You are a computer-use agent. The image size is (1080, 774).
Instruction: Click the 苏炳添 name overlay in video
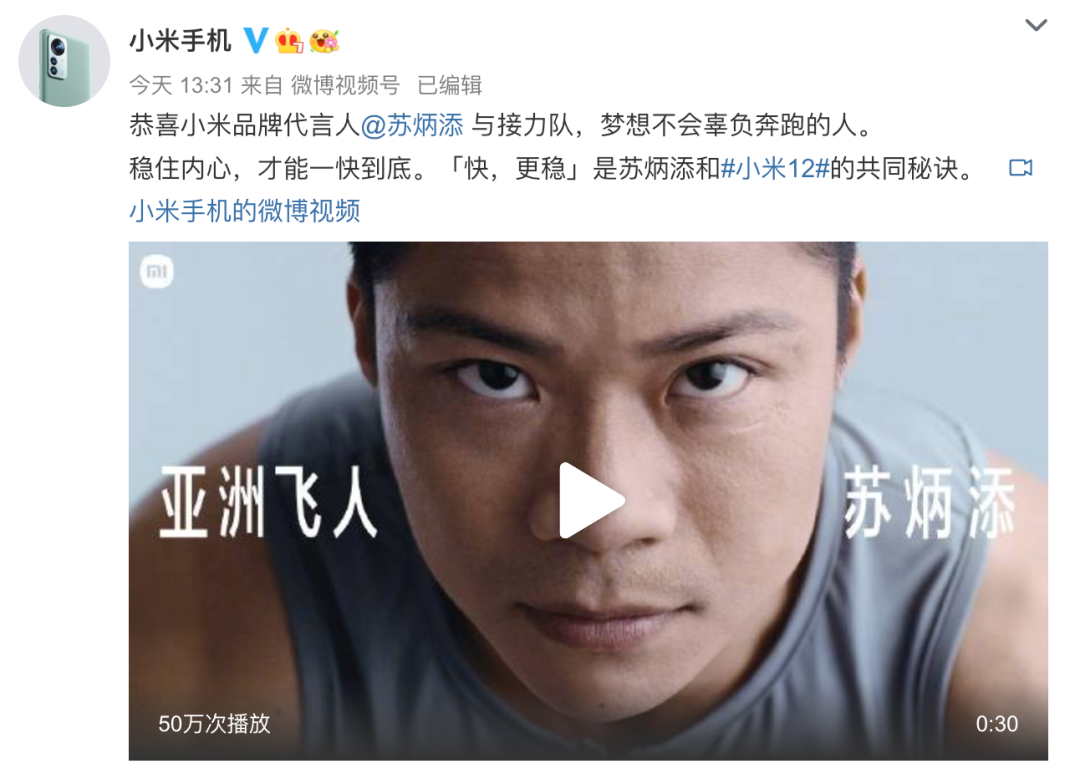click(929, 502)
